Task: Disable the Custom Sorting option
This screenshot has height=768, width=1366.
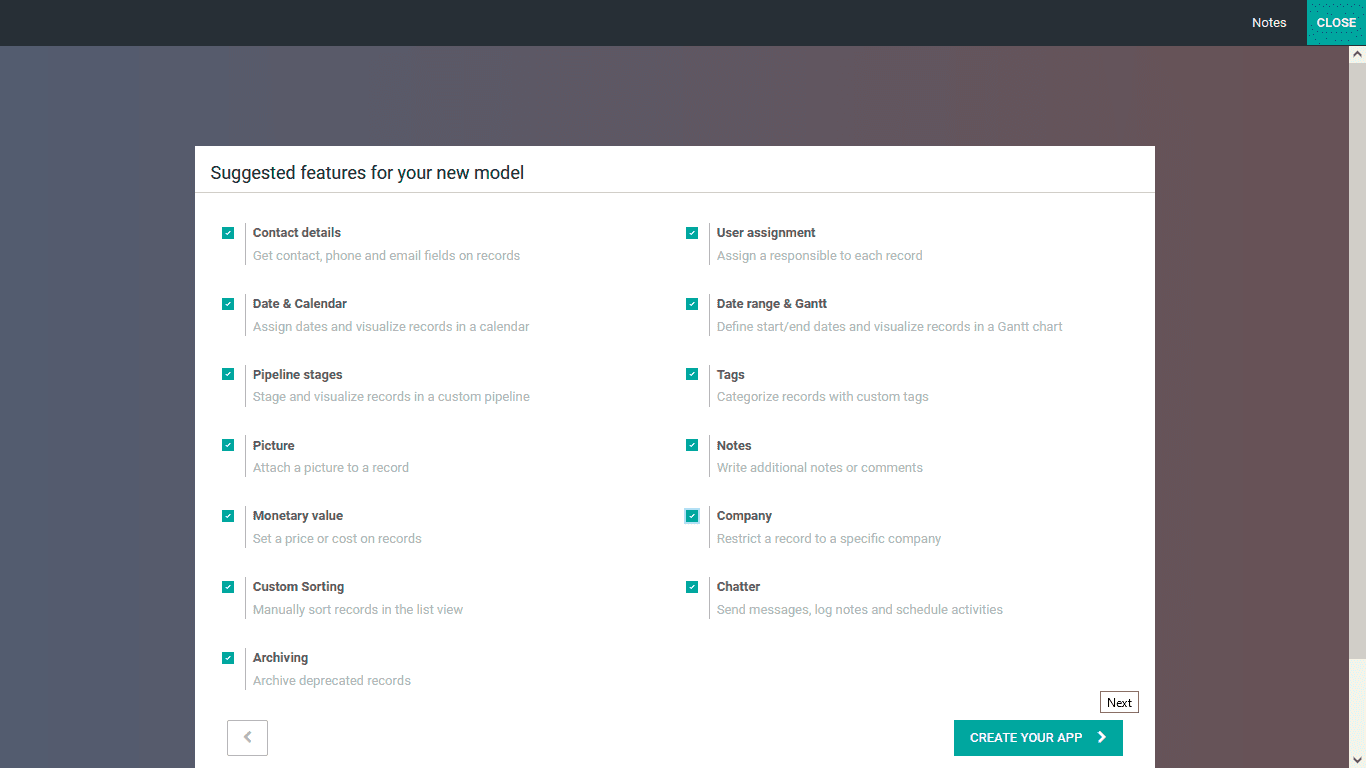Action: [228, 587]
